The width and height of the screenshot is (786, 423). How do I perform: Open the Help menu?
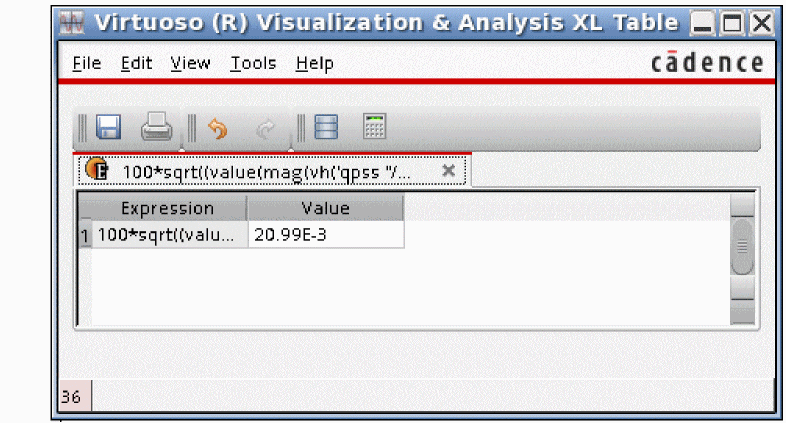tap(314, 64)
